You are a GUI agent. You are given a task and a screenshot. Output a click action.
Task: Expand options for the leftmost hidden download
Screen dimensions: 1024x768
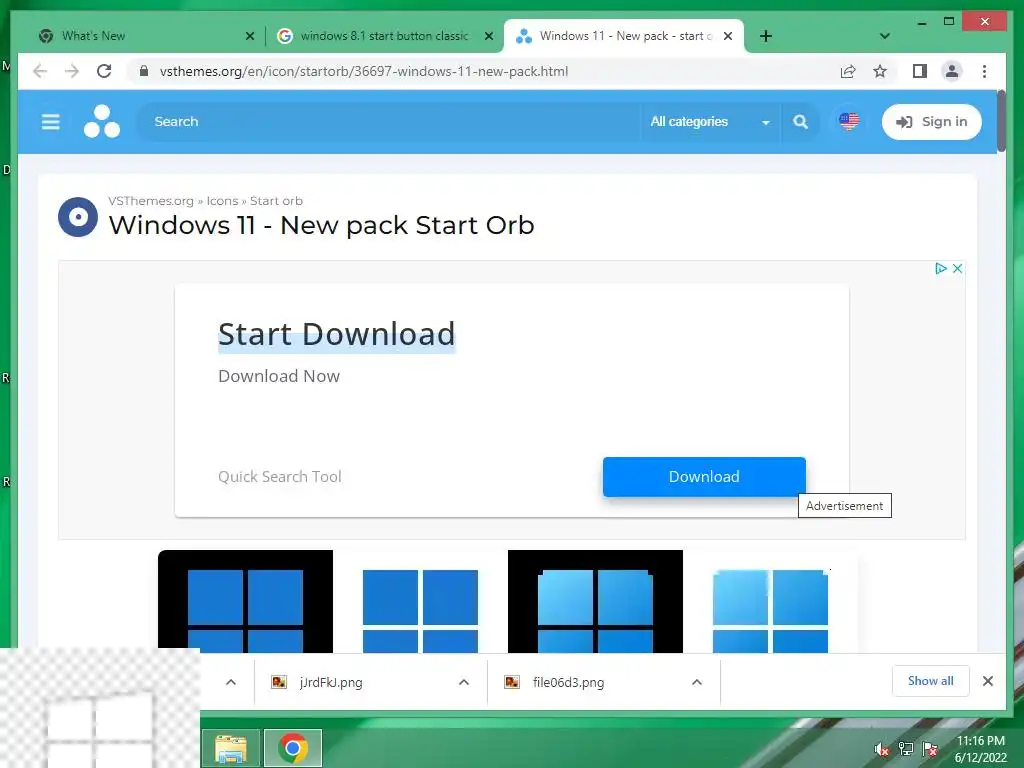click(231, 682)
